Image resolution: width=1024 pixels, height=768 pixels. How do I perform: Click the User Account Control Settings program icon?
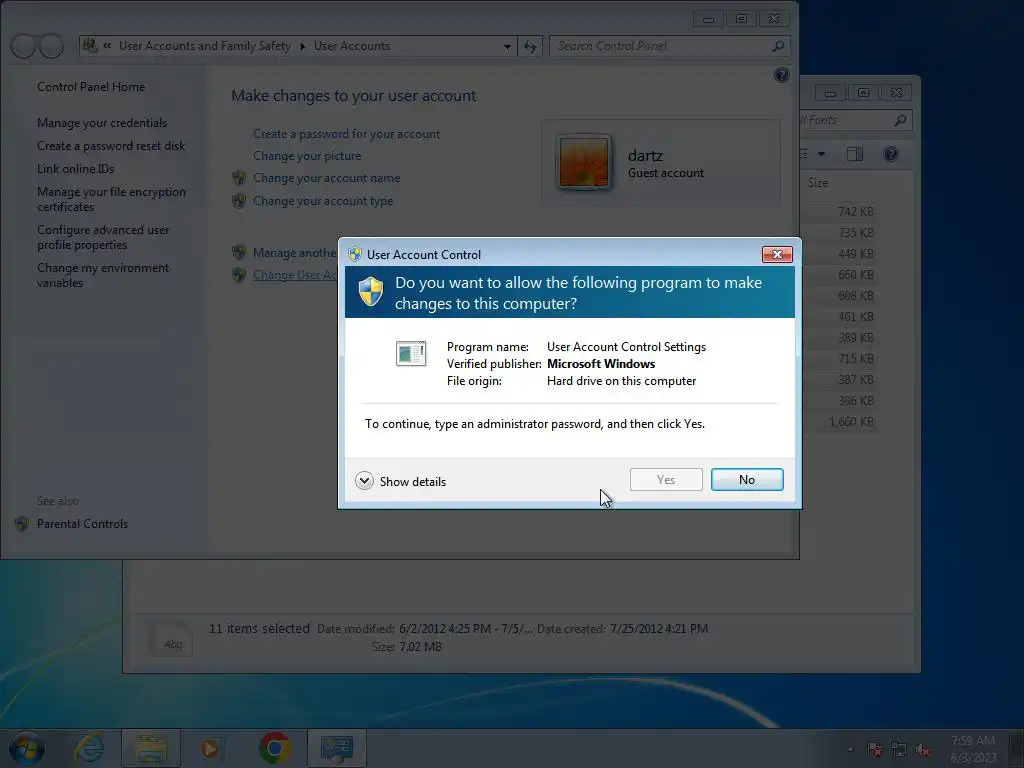coord(411,353)
